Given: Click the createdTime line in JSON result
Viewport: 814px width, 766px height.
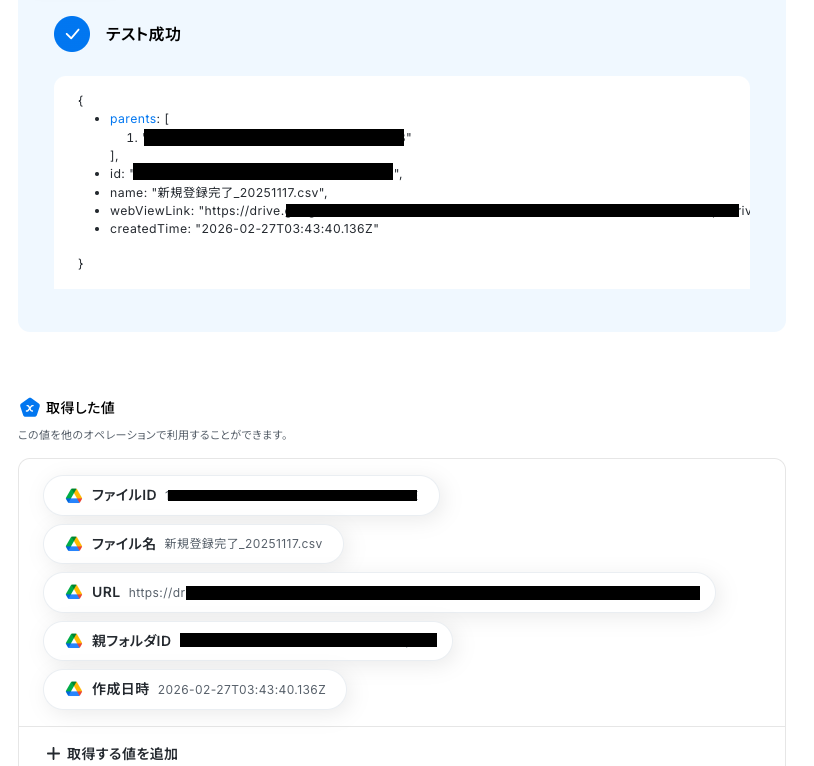Looking at the screenshot, I should click(x=244, y=229).
